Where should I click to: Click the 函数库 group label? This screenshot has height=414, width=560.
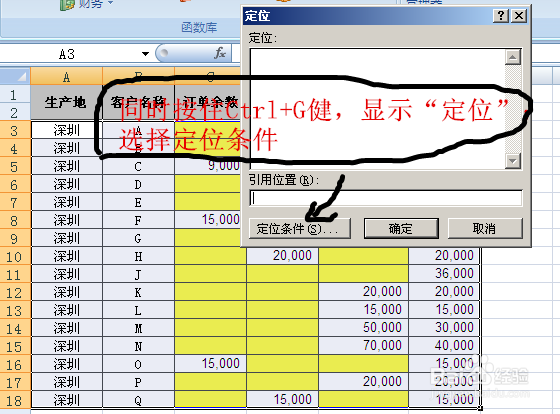(x=199, y=28)
